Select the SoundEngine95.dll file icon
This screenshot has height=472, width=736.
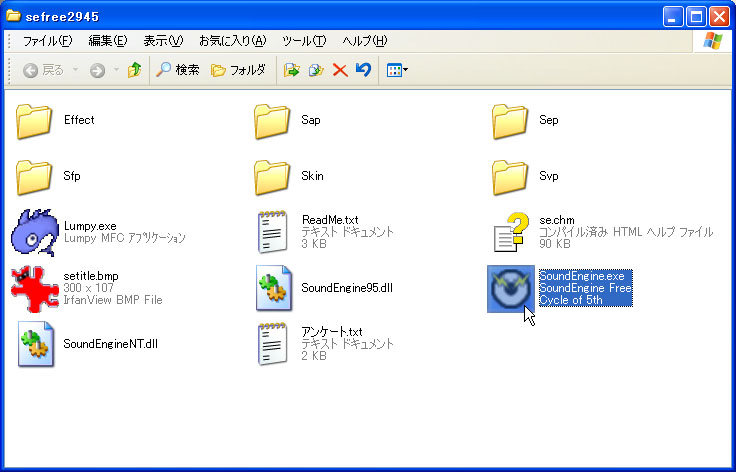274,288
